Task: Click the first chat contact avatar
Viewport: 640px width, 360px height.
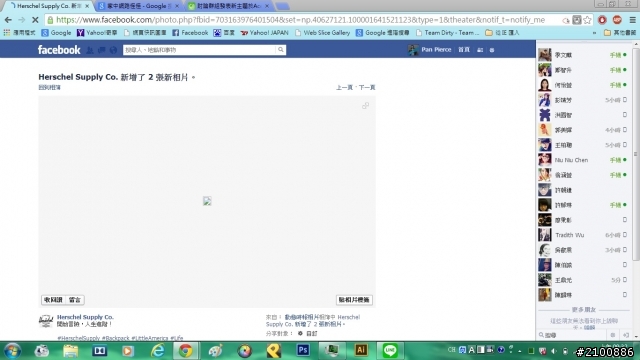Action: (544, 55)
